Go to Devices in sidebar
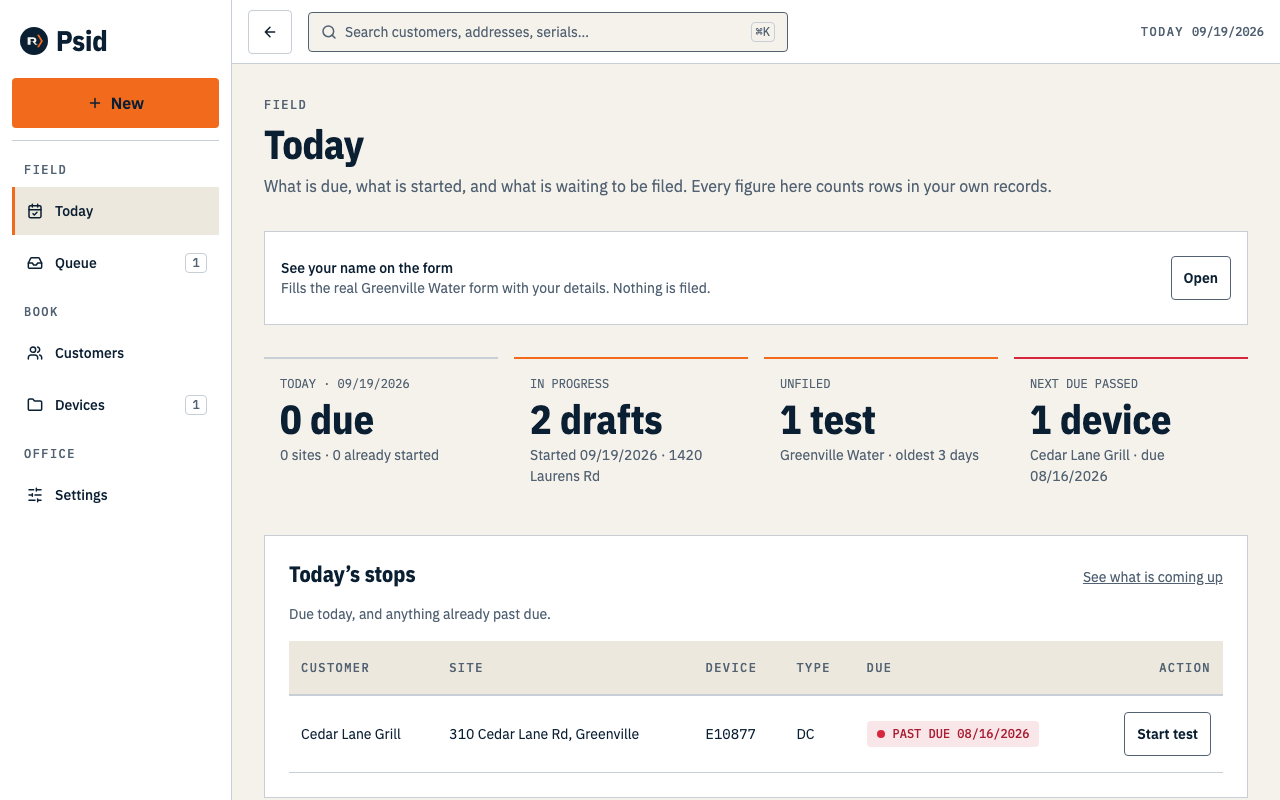The height and width of the screenshot is (800, 1280). pos(115,405)
